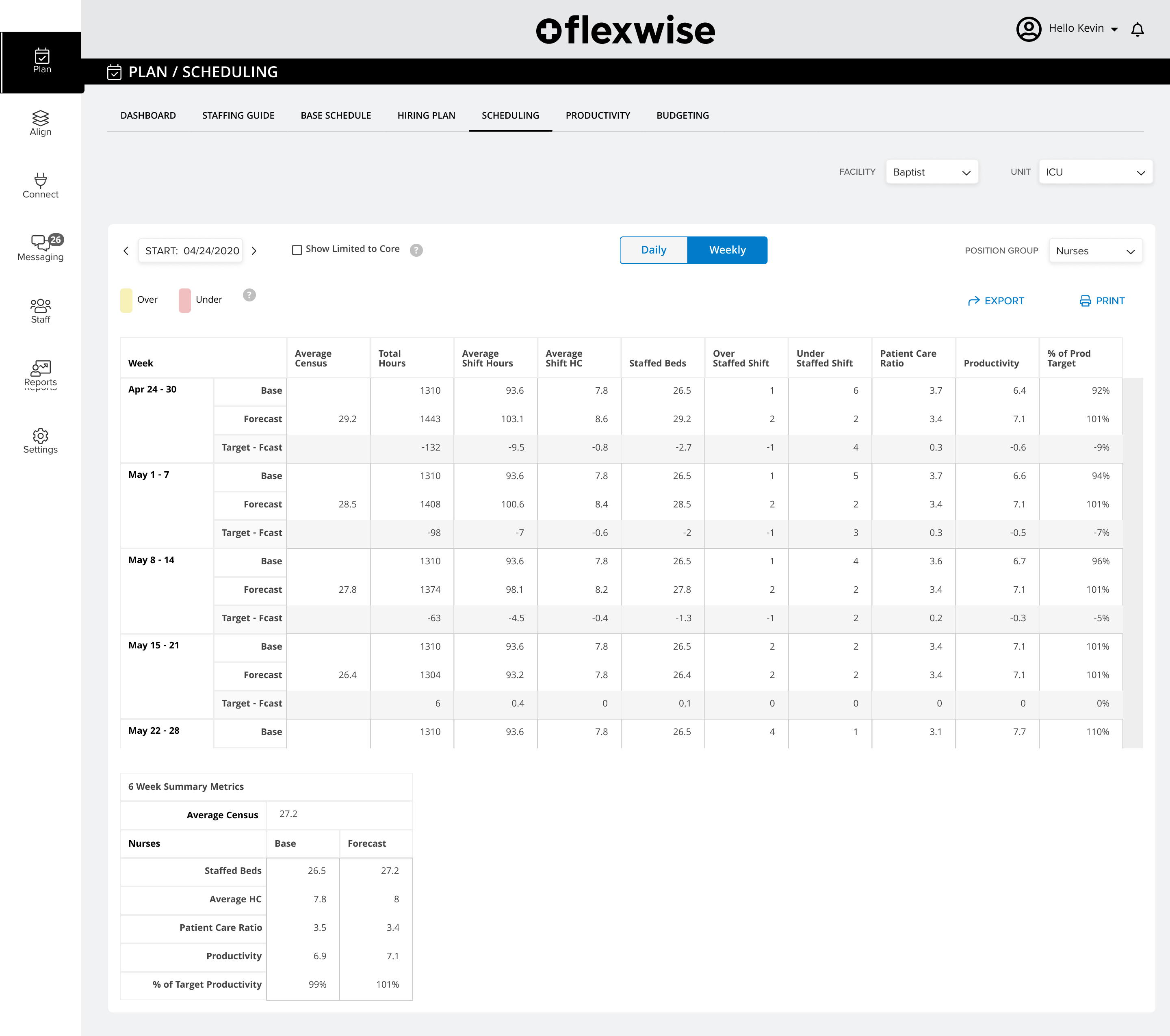The height and width of the screenshot is (1036, 1170).
Task: Click the 6 Week Summary Metrics heading
Action: pos(186,787)
